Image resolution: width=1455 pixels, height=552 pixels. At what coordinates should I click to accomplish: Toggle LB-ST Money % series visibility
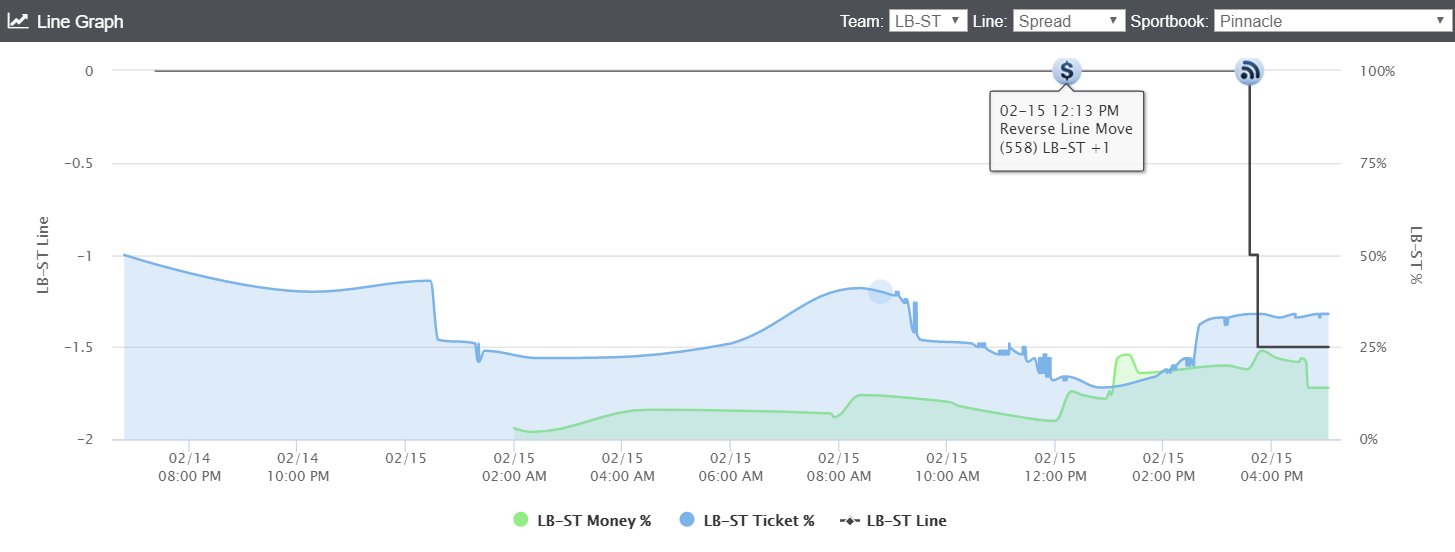coord(582,520)
